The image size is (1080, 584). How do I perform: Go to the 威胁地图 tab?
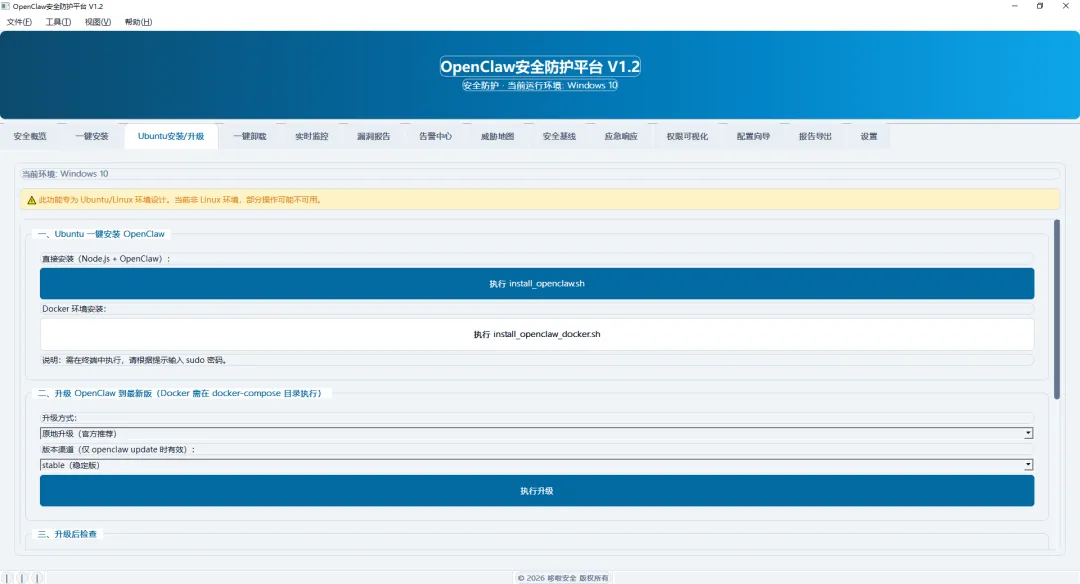click(x=497, y=136)
